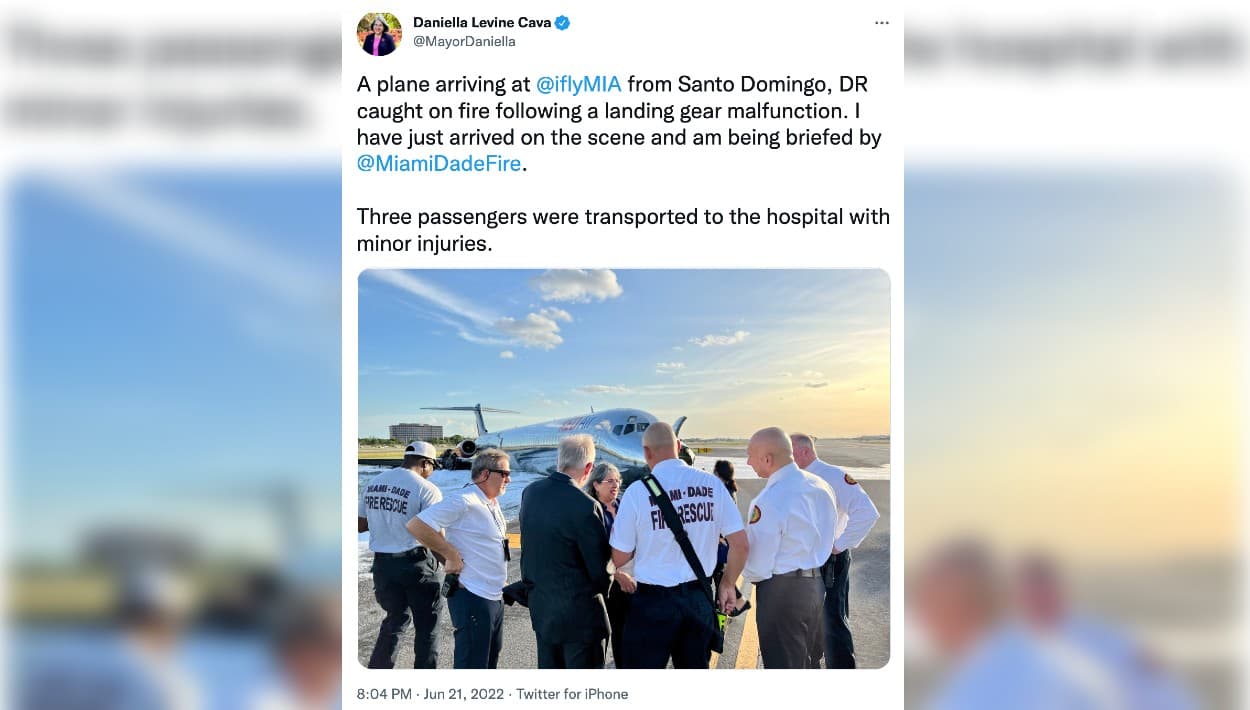The width and height of the screenshot is (1250, 710).
Task: Click the display name Daniella Levine Cava
Action: [482, 22]
